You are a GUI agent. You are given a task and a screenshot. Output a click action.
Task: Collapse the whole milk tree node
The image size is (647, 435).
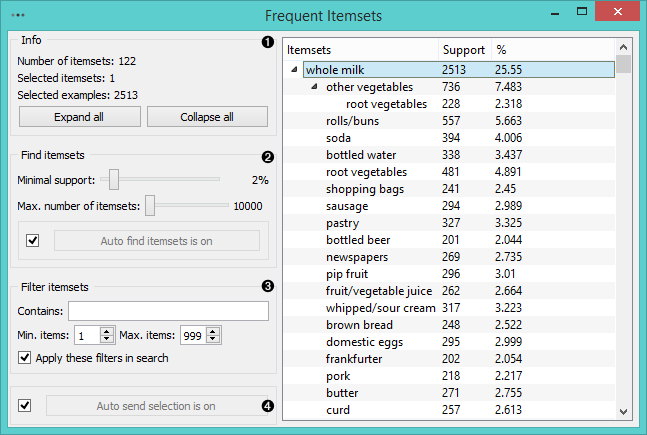pos(294,69)
